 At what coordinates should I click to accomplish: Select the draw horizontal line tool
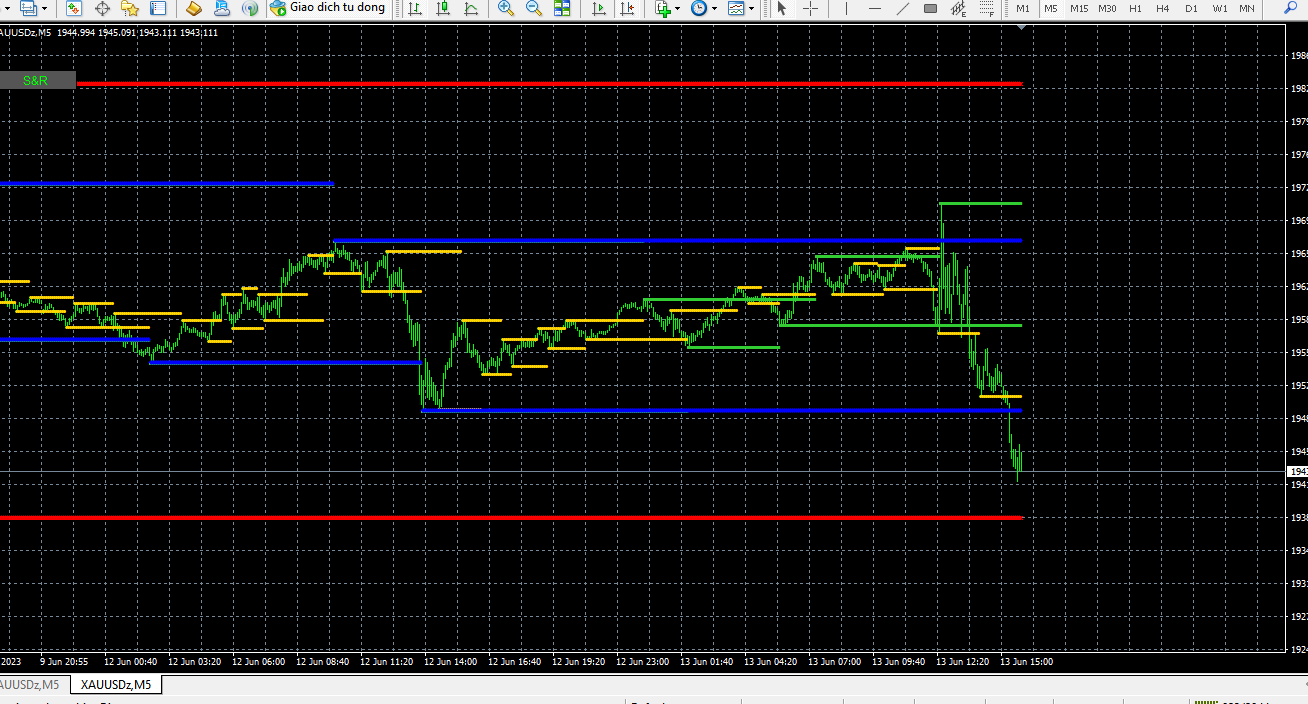click(874, 8)
